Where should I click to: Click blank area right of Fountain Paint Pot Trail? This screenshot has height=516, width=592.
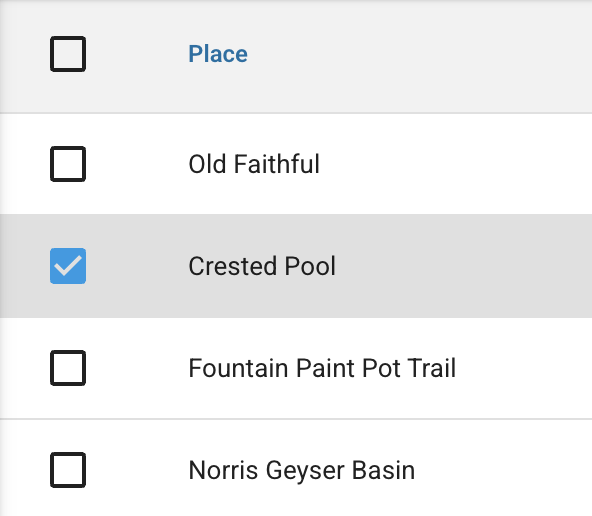tap(525, 368)
